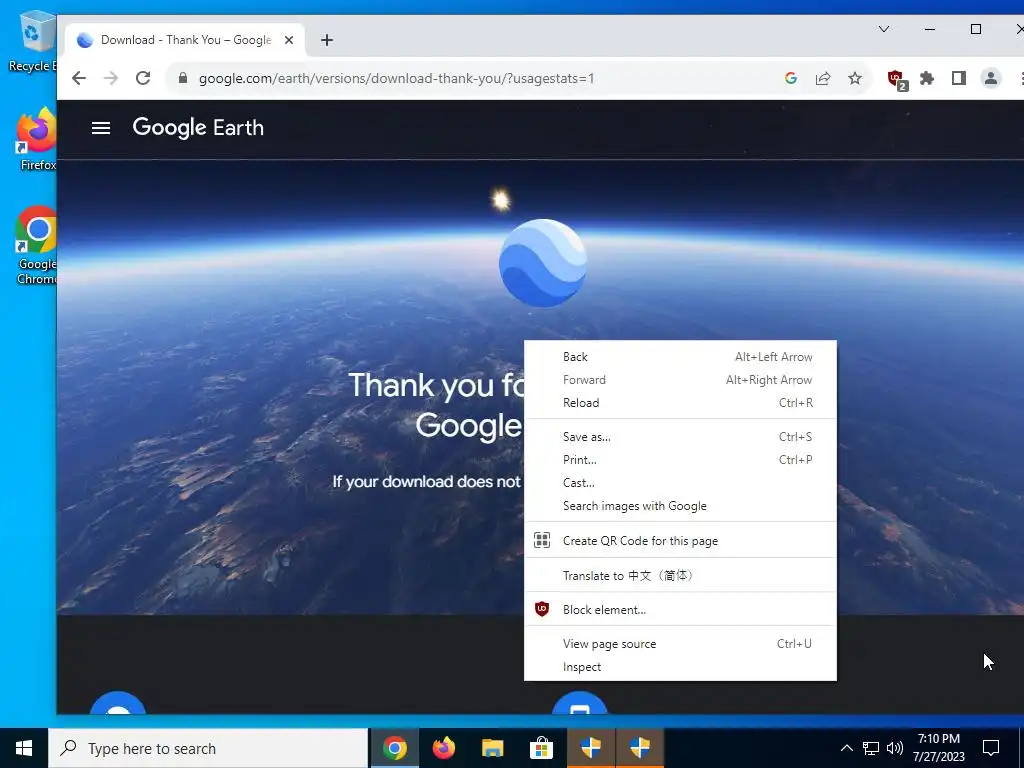Click the Google icon in address bar
The height and width of the screenshot is (768, 1024).
pos(791,78)
